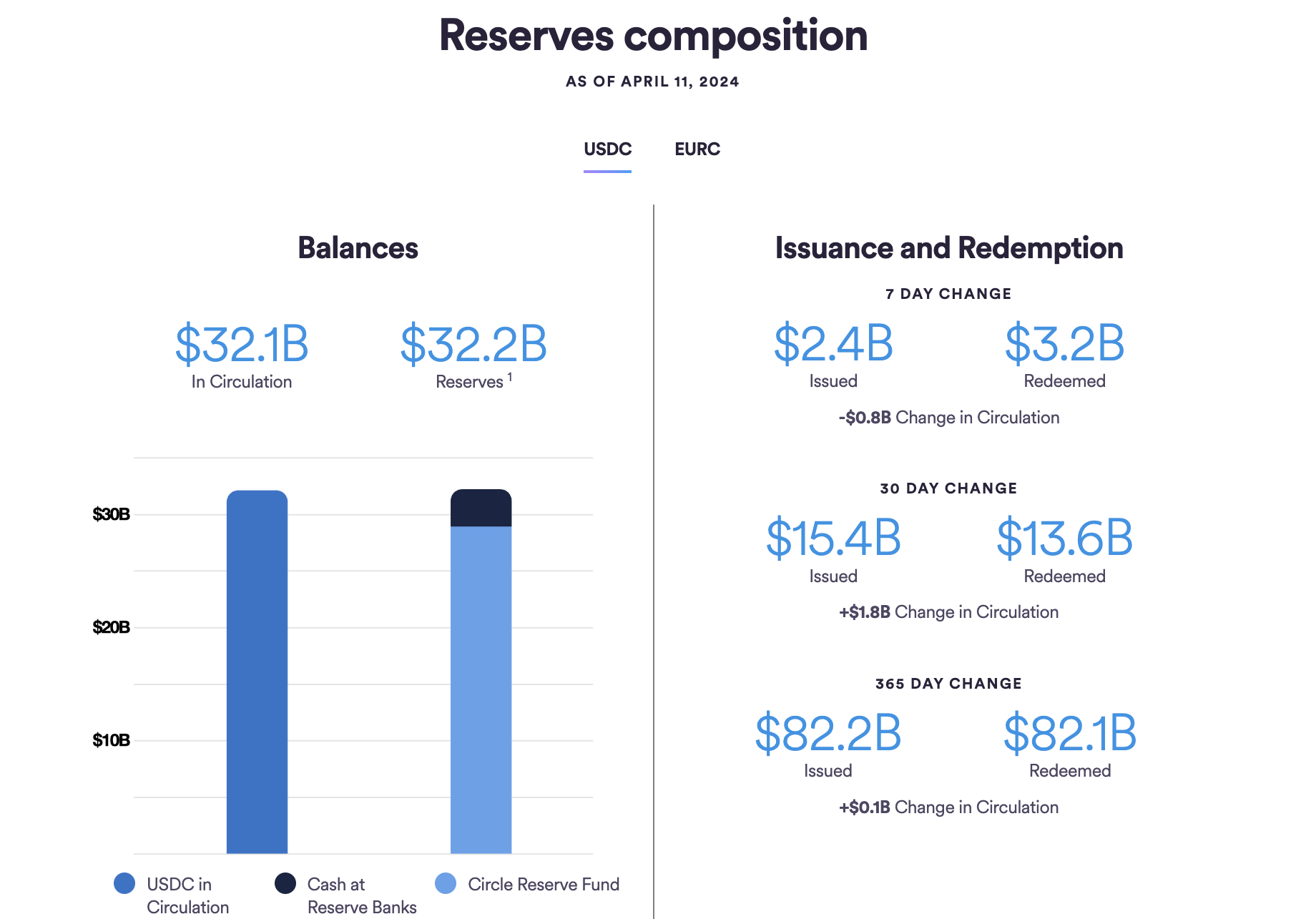This screenshot has width=1306, height=924.
Task: Click the 30 DAY CHANGE section label
Action: click(x=948, y=488)
